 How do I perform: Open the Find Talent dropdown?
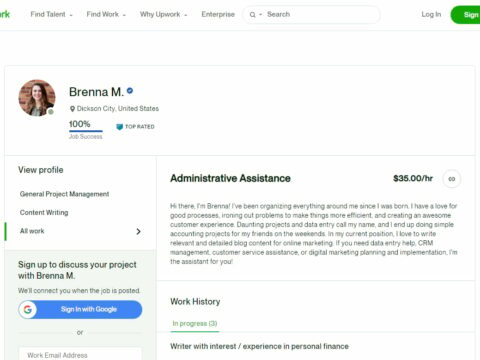pyautogui.click(x=52, y=14)
